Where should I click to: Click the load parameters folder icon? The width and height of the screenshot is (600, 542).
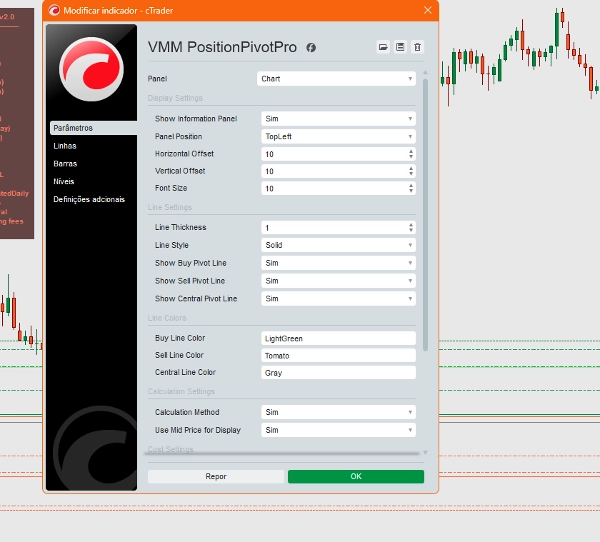pyautogui.click(x=383, y=47)
